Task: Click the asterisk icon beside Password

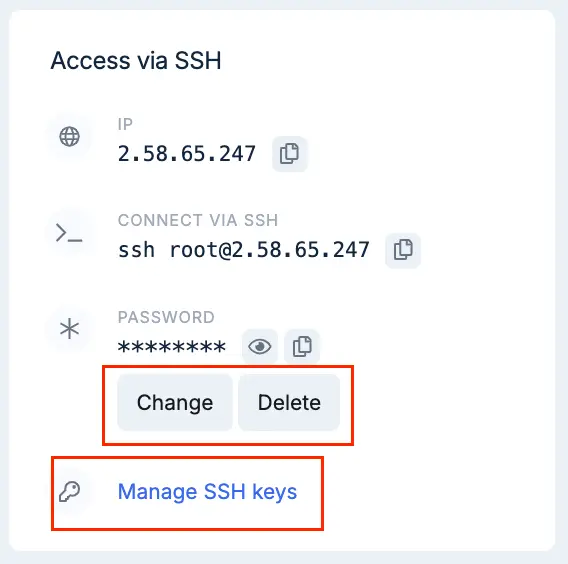Action: click(x=69, y=329)
